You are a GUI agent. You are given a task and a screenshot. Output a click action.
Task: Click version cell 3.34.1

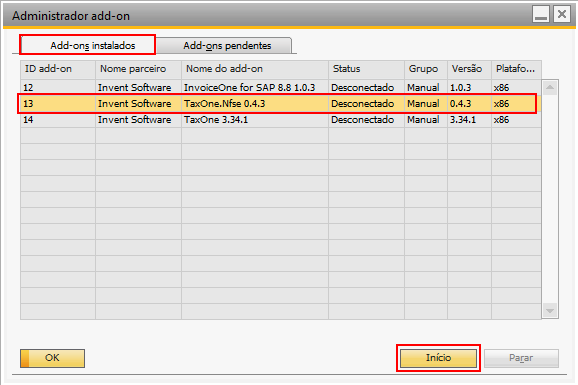pyautogui.click(x=469, y=120)
